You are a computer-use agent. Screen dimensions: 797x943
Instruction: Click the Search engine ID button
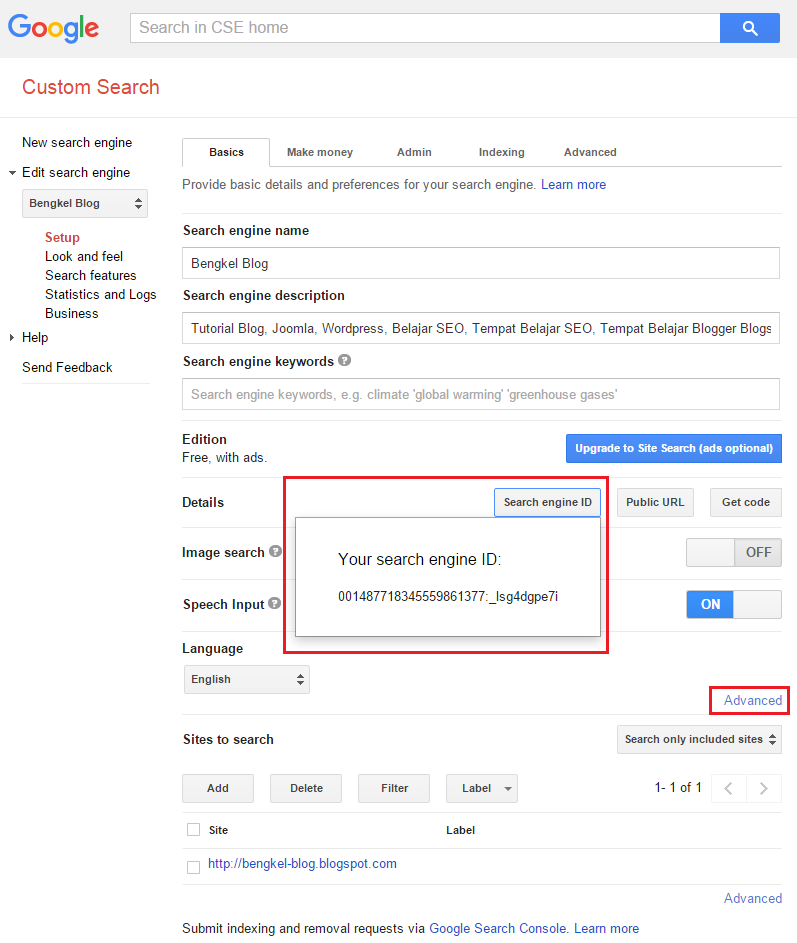pos(547,502)
